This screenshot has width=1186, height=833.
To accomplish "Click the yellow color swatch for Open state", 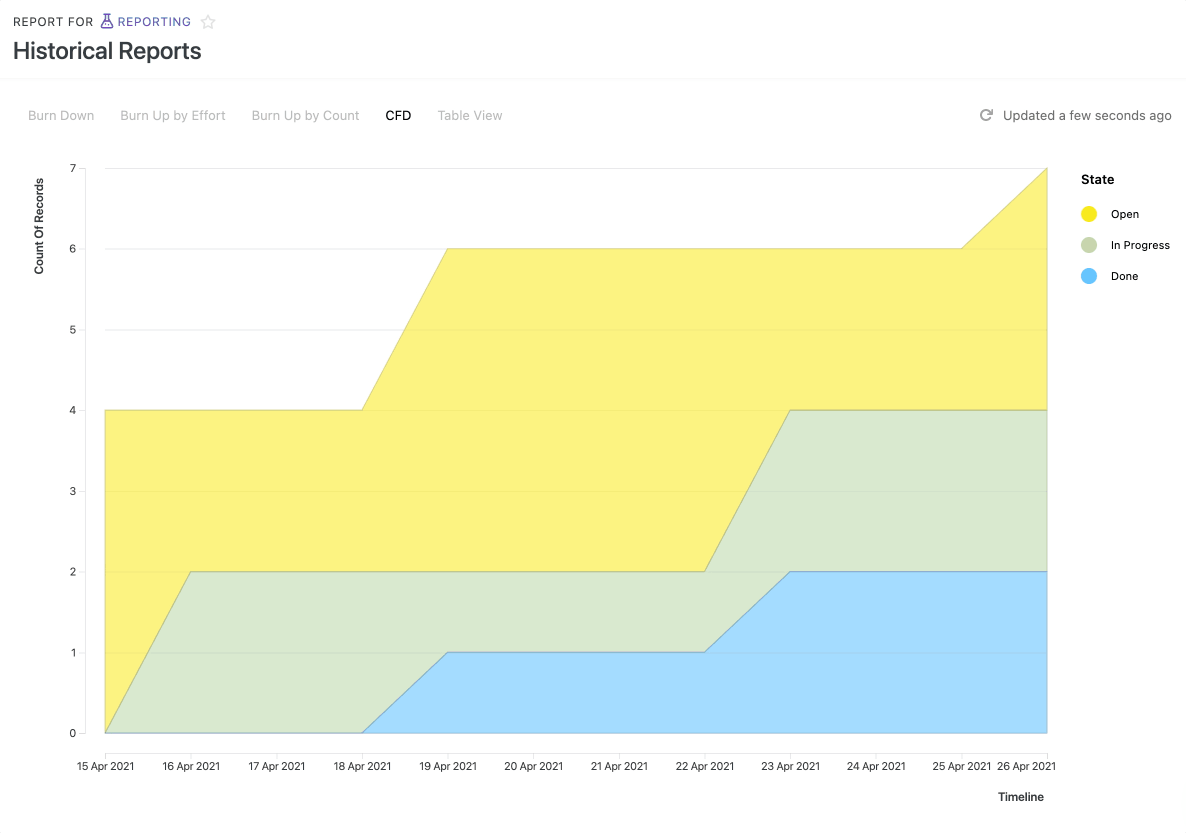I will click(x=1090, y=213).
